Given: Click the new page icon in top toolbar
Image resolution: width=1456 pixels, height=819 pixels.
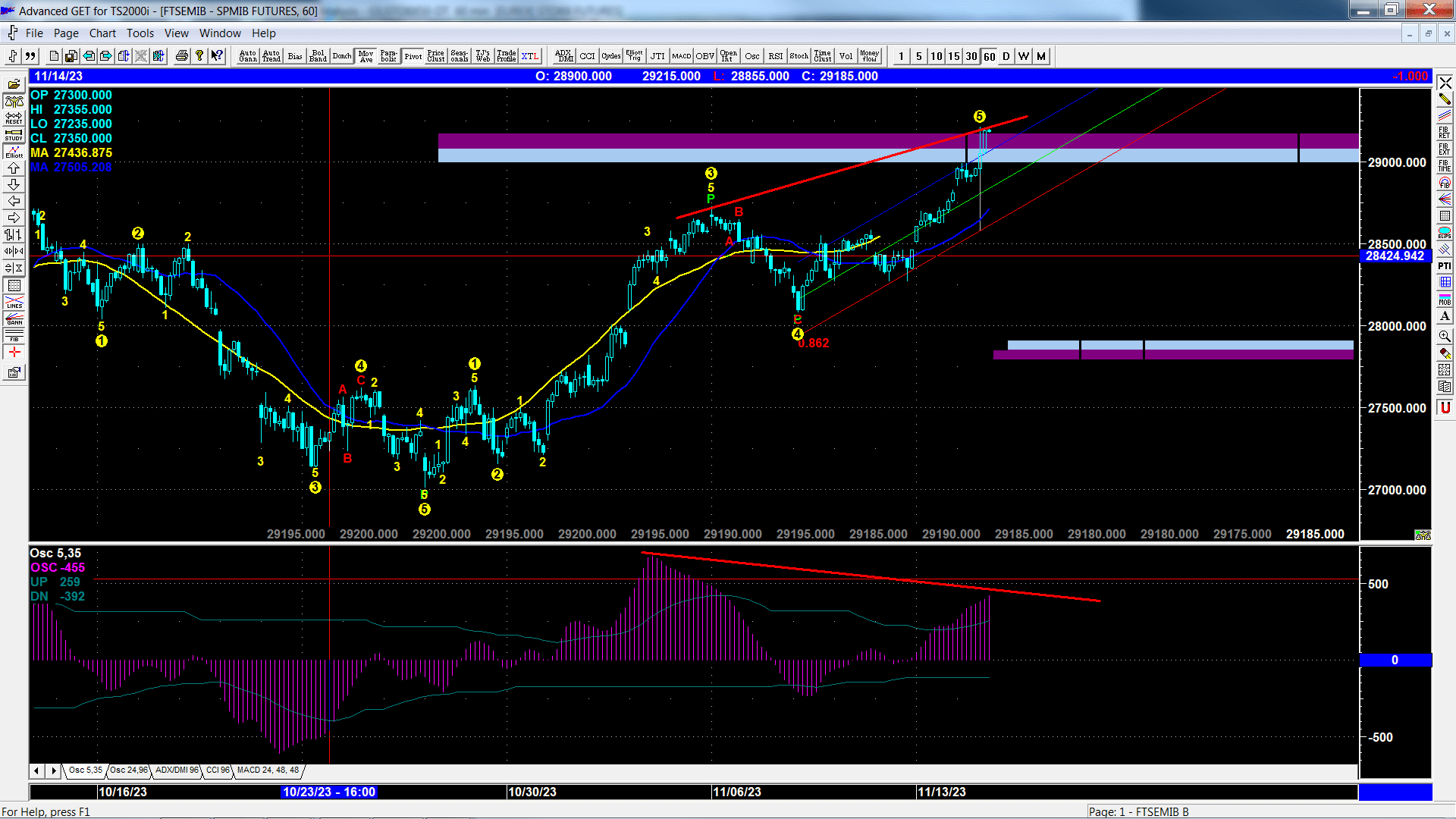Looking at the screenshot, I should 53,56.
